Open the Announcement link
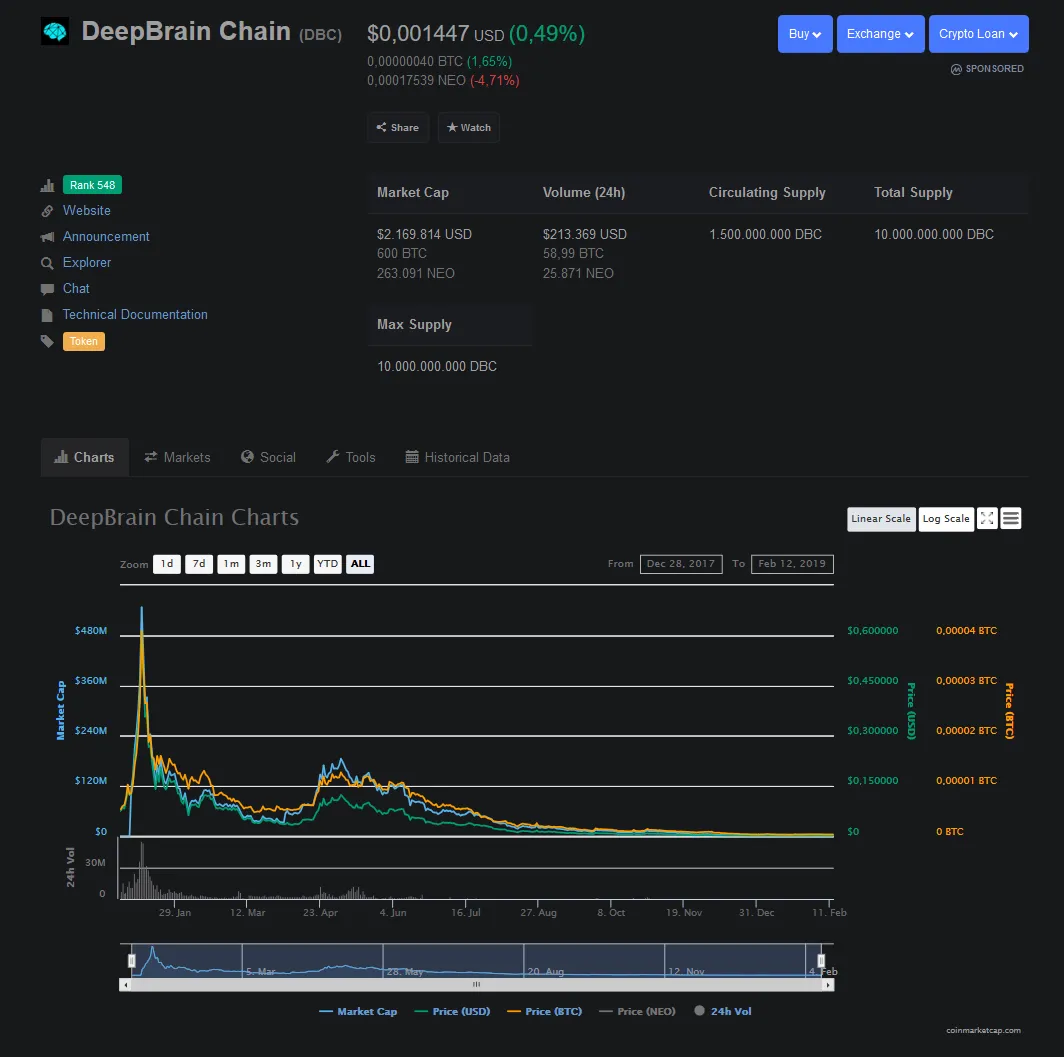This screenshot has width=1064, height=1057. 106,237
